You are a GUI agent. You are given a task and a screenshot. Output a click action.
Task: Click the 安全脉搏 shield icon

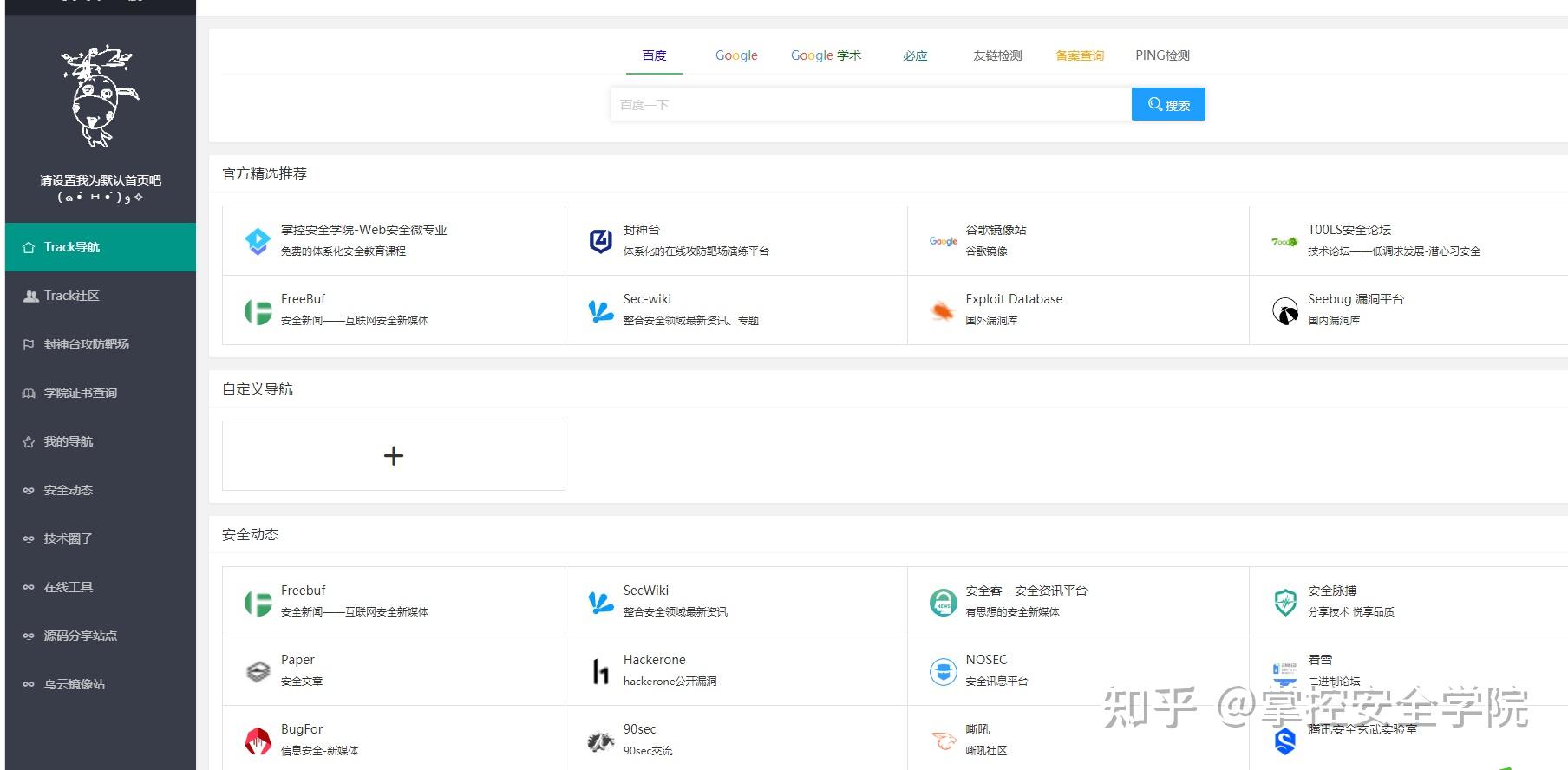pos(1284,602)
